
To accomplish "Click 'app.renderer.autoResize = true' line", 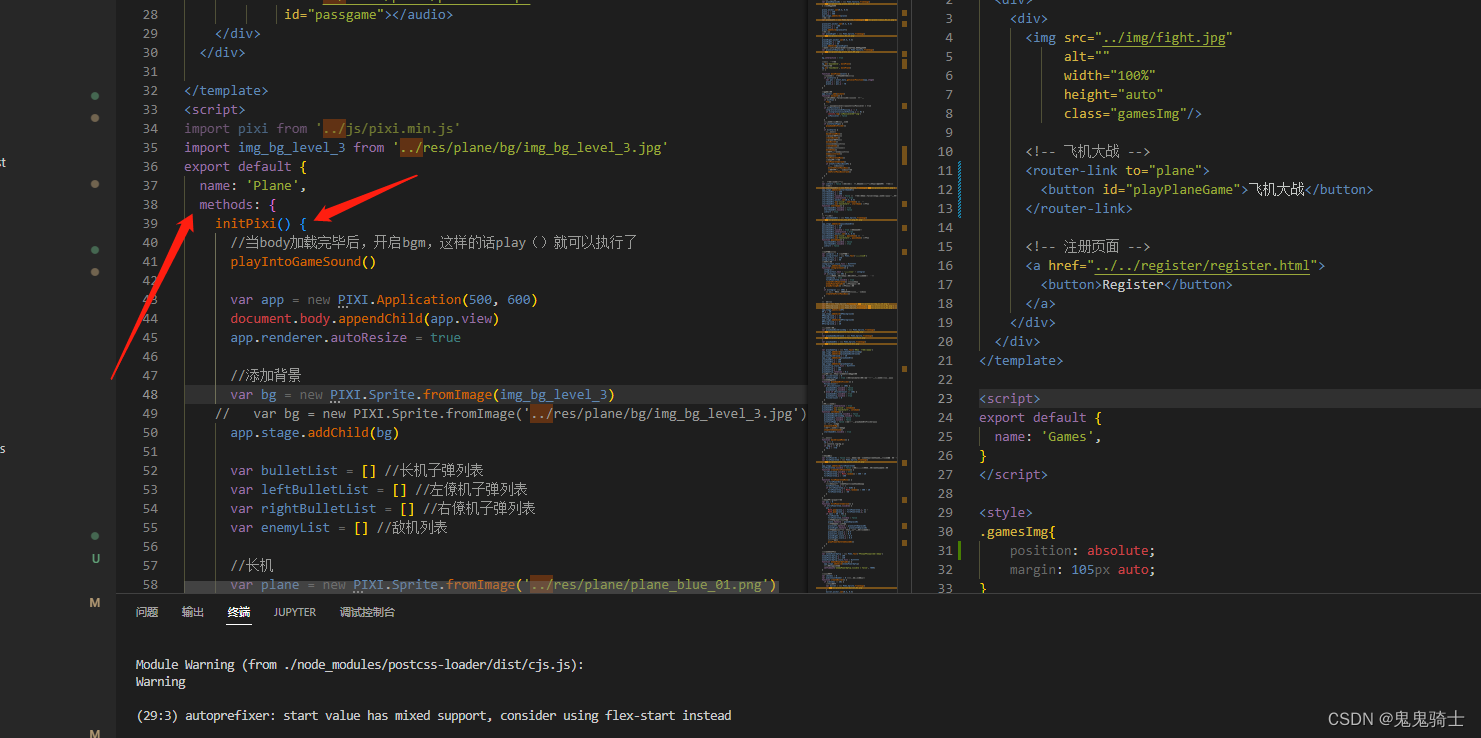I will point(345,337).
